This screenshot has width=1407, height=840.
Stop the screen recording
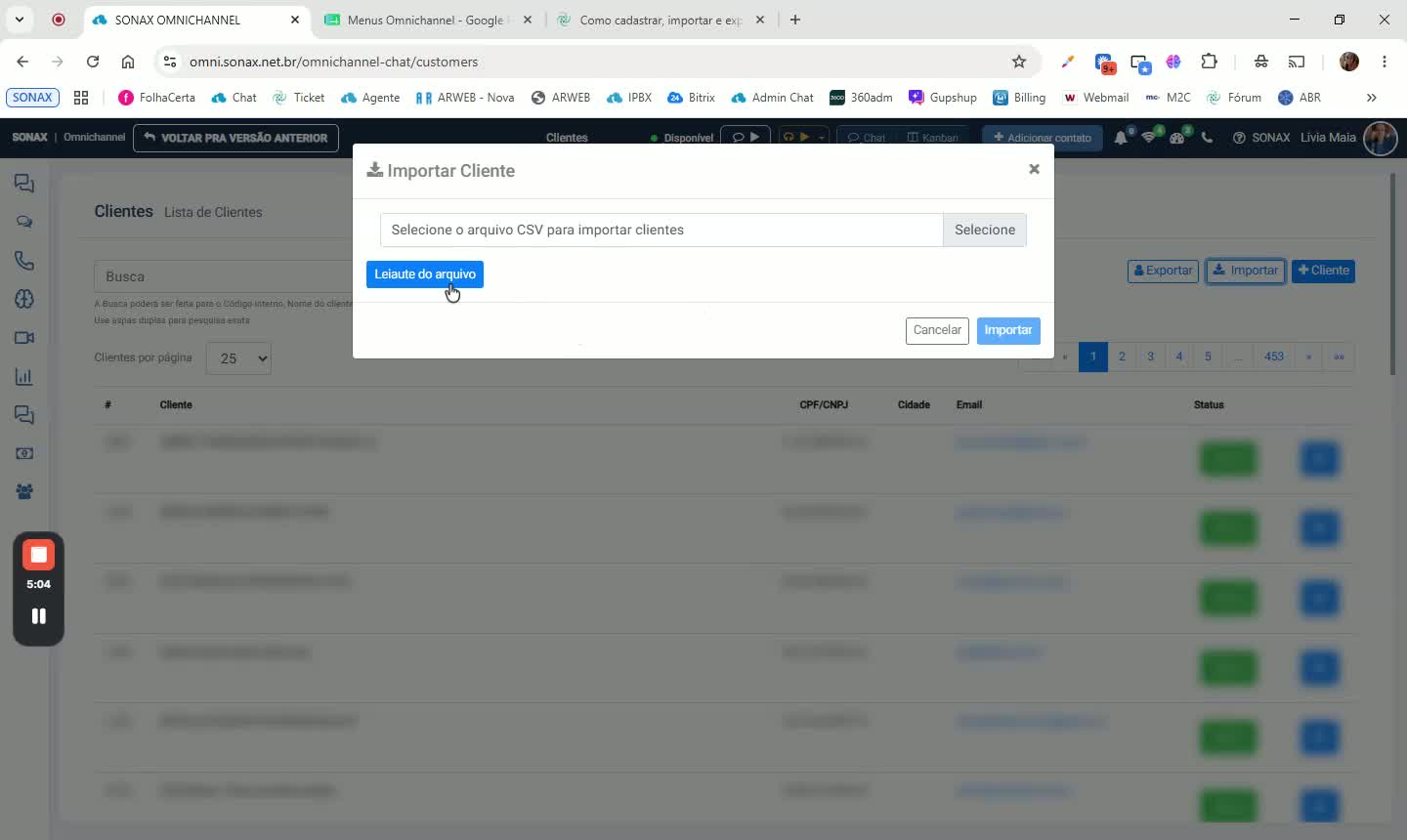tap(38, 555)
